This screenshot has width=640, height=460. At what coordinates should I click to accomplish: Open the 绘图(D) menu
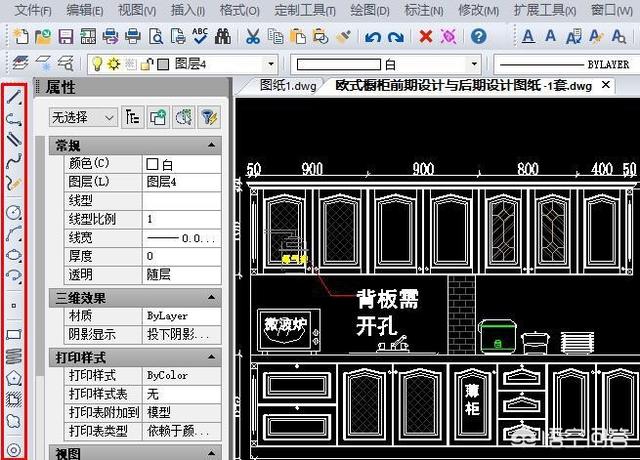370,10
